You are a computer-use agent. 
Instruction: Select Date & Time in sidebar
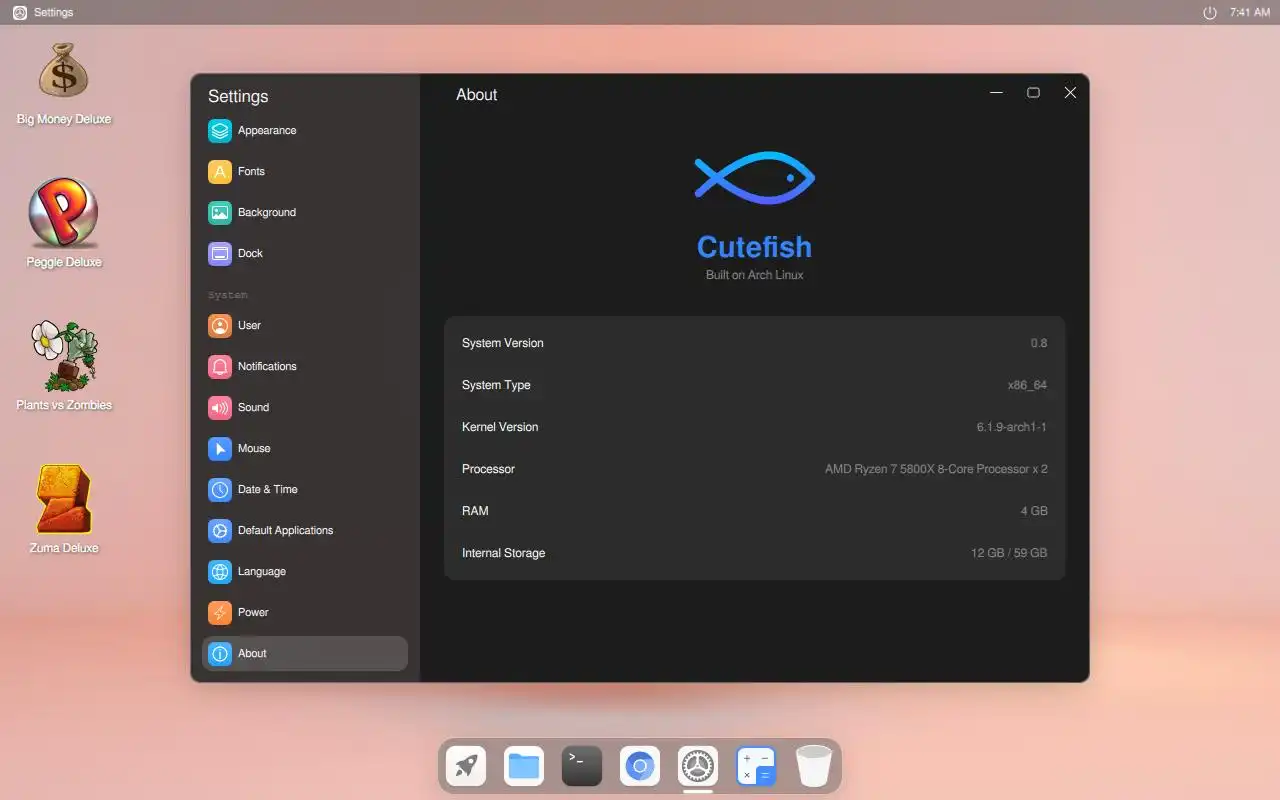[x=268, y=490]
